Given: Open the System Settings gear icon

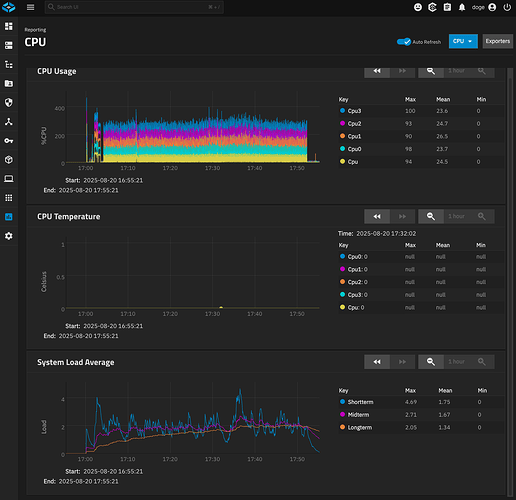Looking at the screenshot, I should click(x=9, y=236).
